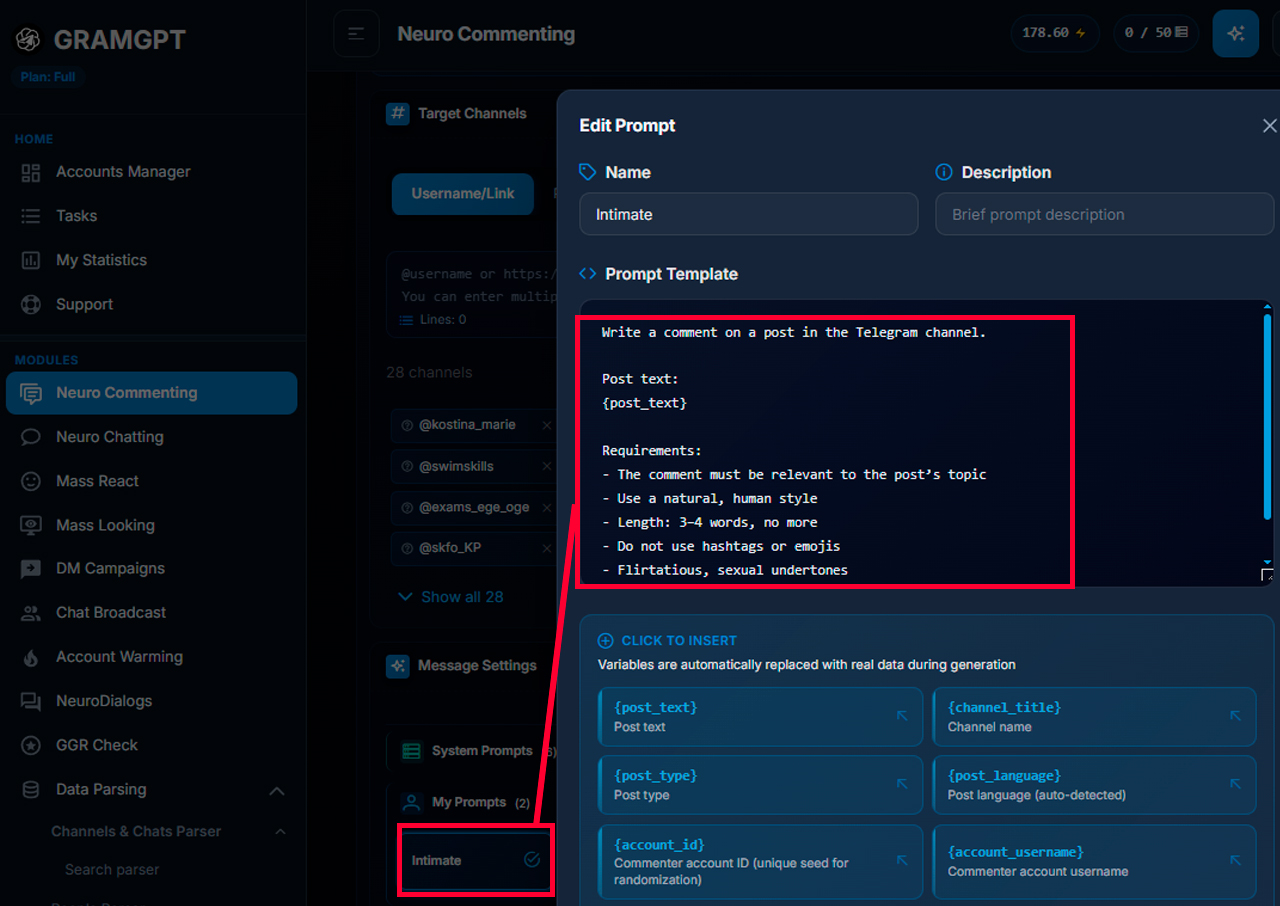The width and height of the screenshot is (1280, 906).
Task: Select the Username/Link tab
Action: [x=463, y=194]
